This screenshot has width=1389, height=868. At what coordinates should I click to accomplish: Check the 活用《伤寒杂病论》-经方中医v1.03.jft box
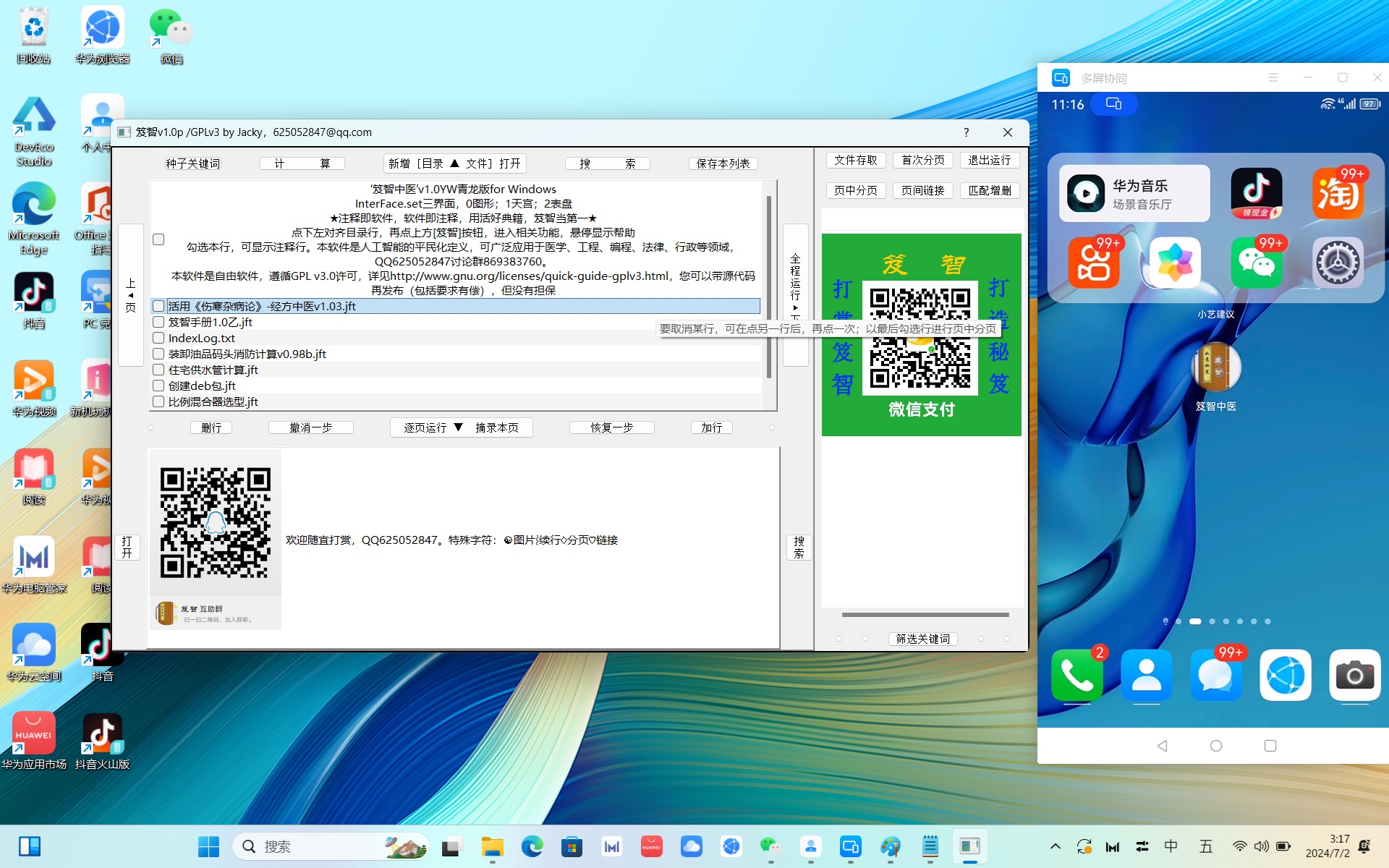pyautogui.click(x=158, y=306)
